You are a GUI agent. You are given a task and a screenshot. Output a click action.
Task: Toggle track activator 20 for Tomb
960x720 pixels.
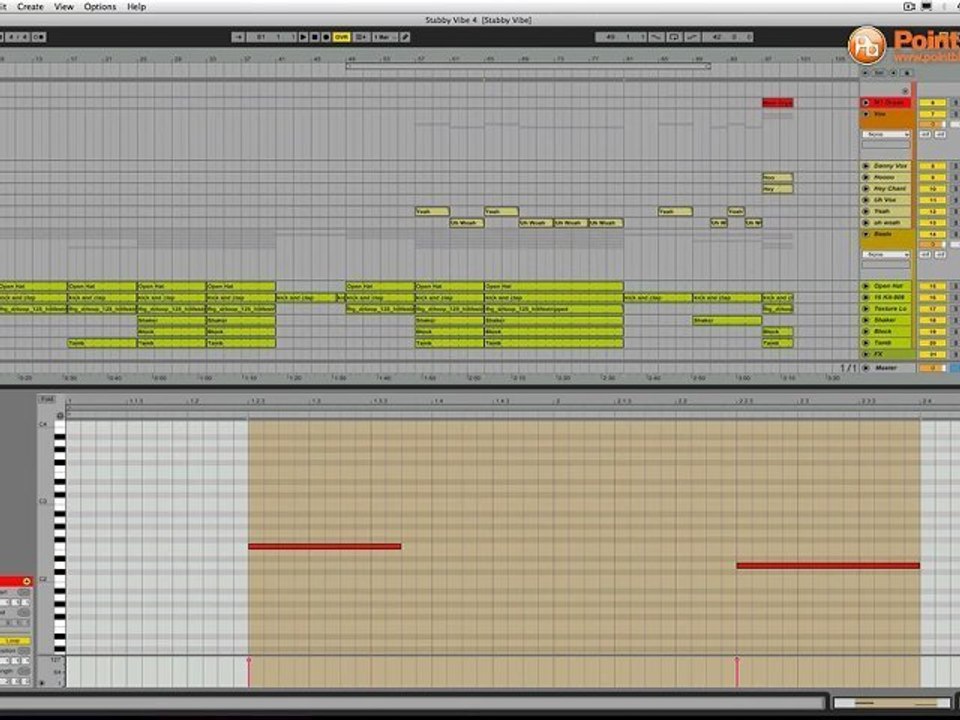[x=932, y=343]
